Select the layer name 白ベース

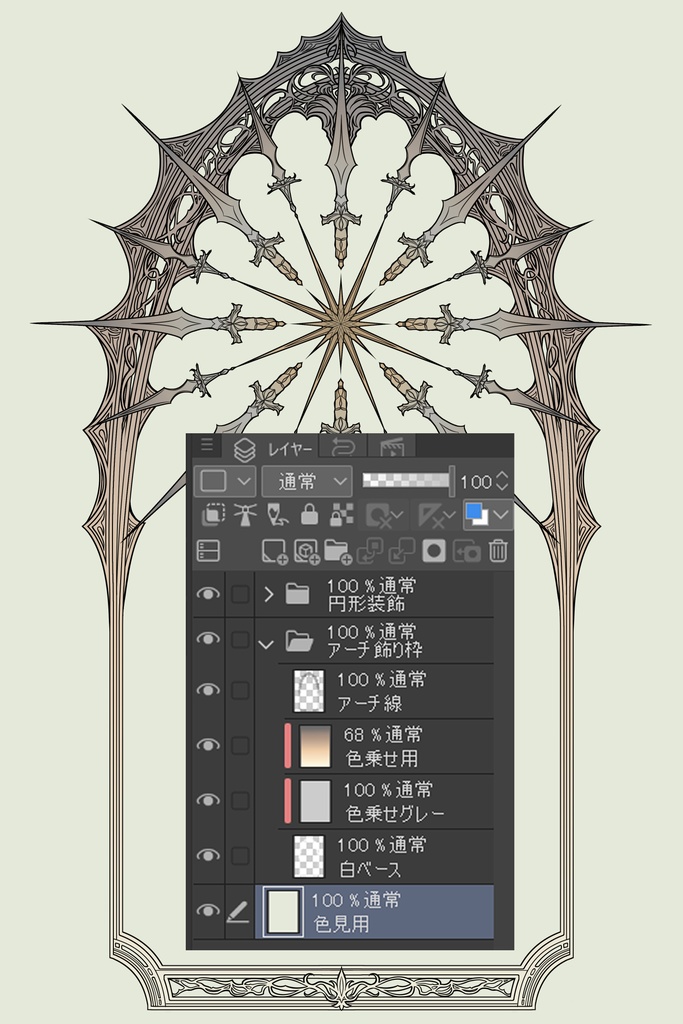pyautogui.click(x=370, y=869)
